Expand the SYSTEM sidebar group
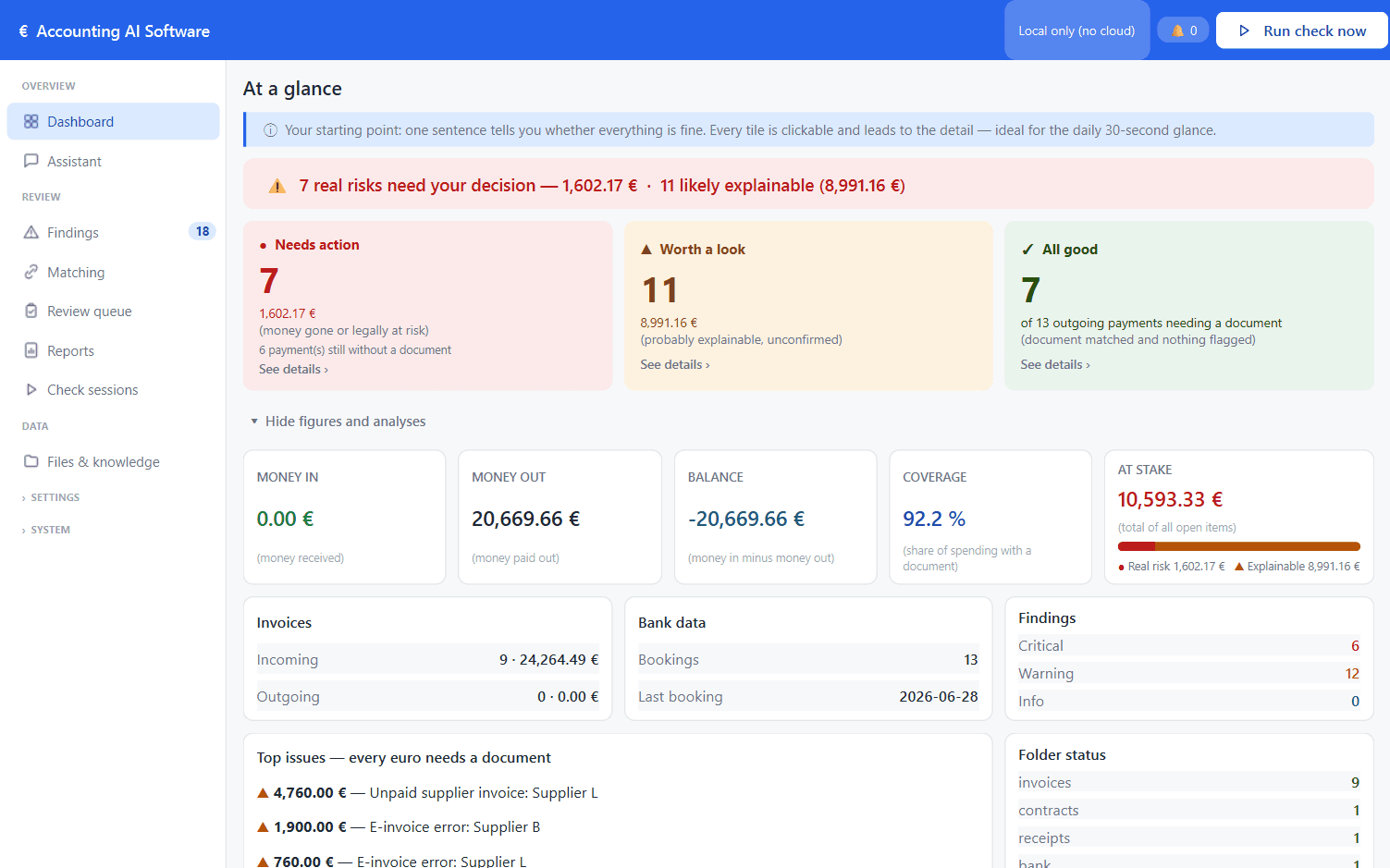Viewport: 1390px width, 868px height. [46, 530]
